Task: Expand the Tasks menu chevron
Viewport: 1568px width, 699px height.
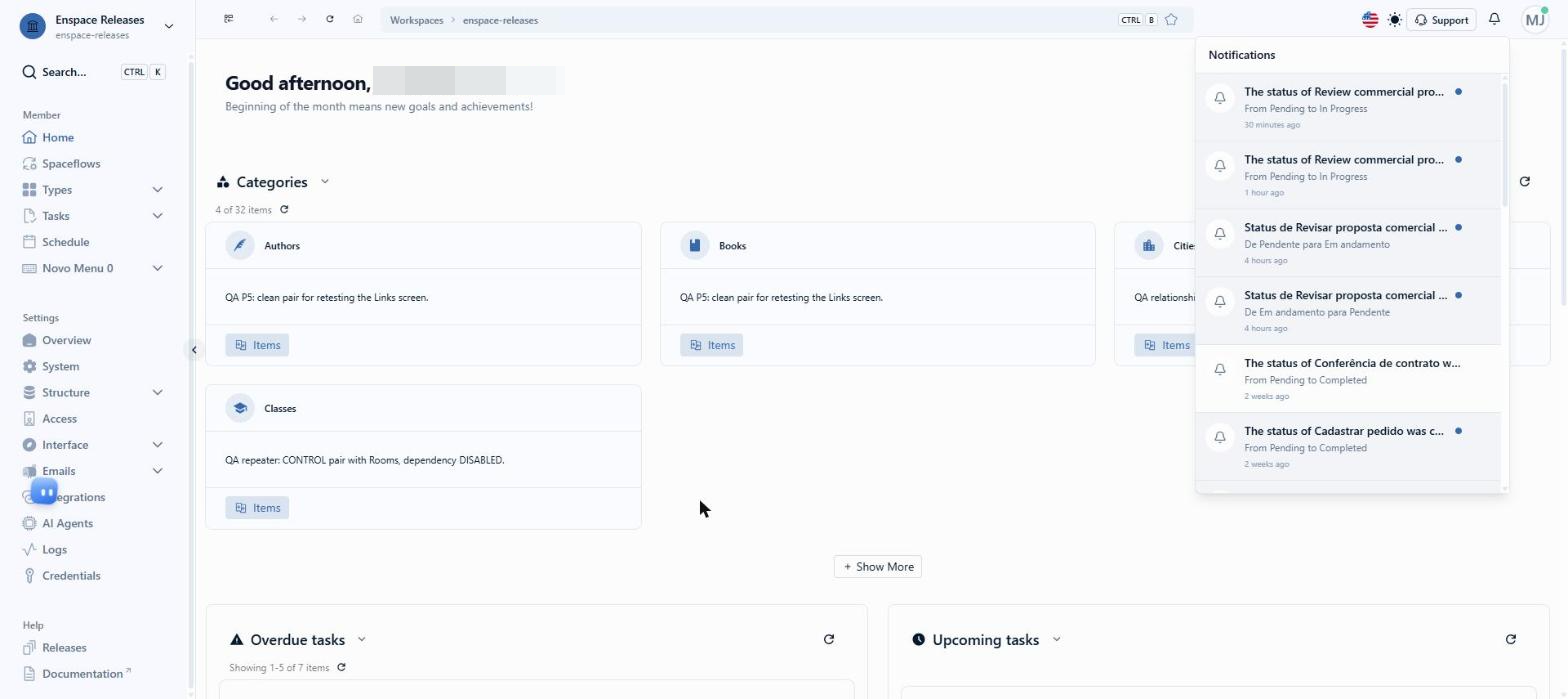Action: [x=157, y=216]
